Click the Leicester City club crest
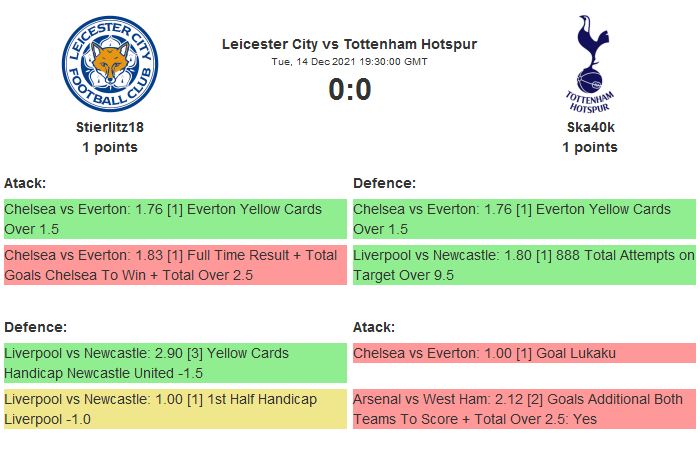Image resolution: width=700 pixels, height=460 pixels. click(110, 64)
